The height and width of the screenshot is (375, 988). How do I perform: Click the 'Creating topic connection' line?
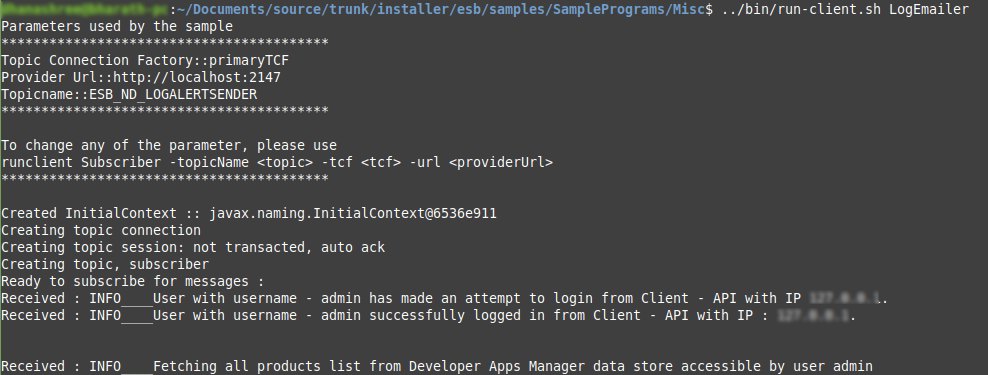tap(101, 231)
